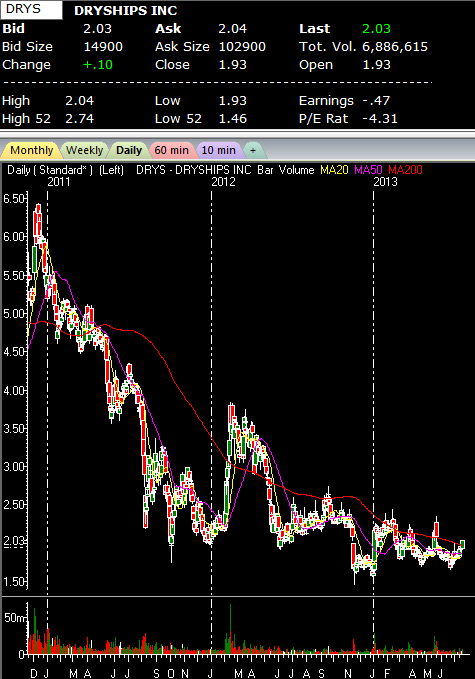Click the green Change value +.10
This screenshot has width=475, height=679.
click(98, 65)
